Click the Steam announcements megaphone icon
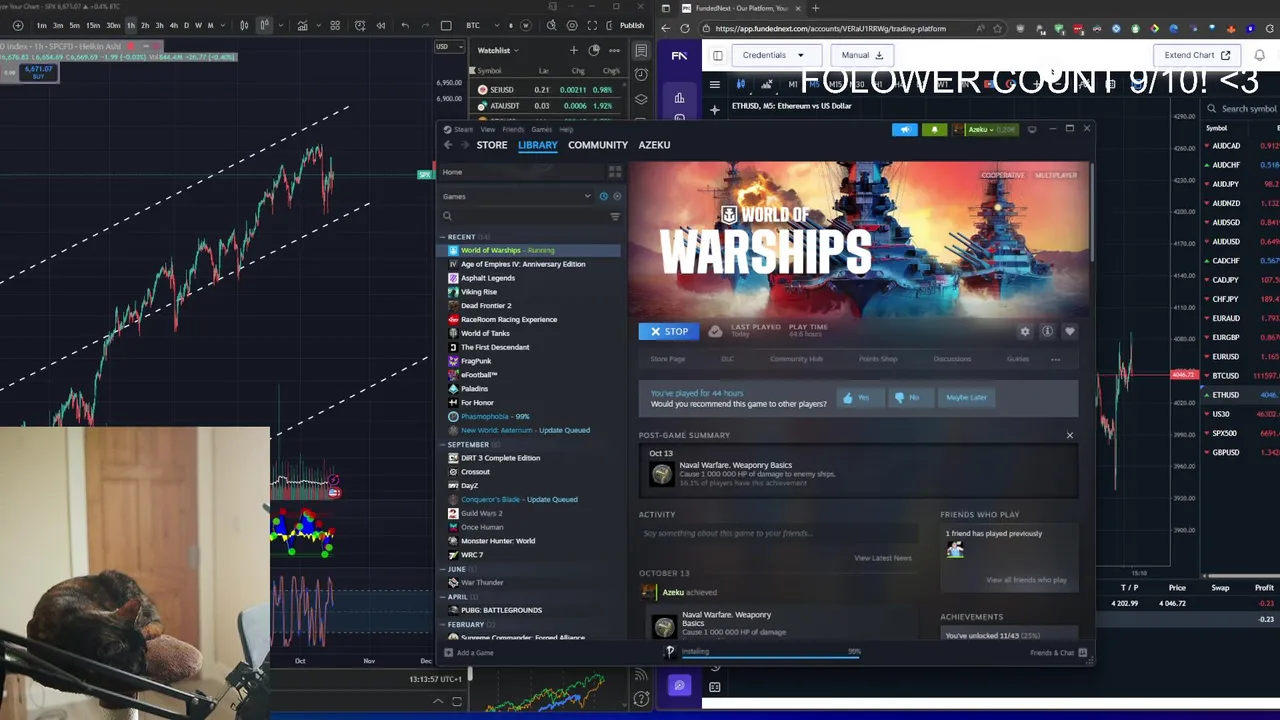The image size is (1280, 720). click(904, 129)
